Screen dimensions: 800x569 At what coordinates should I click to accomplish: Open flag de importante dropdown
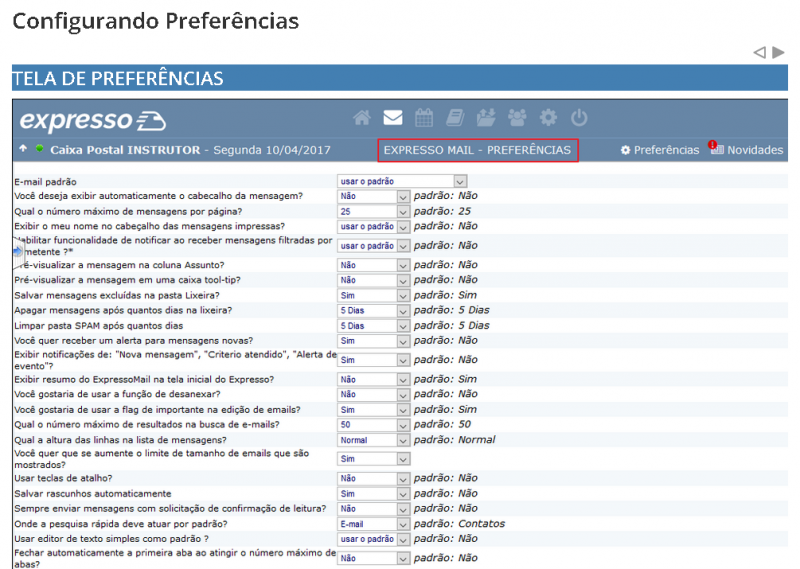373,410
